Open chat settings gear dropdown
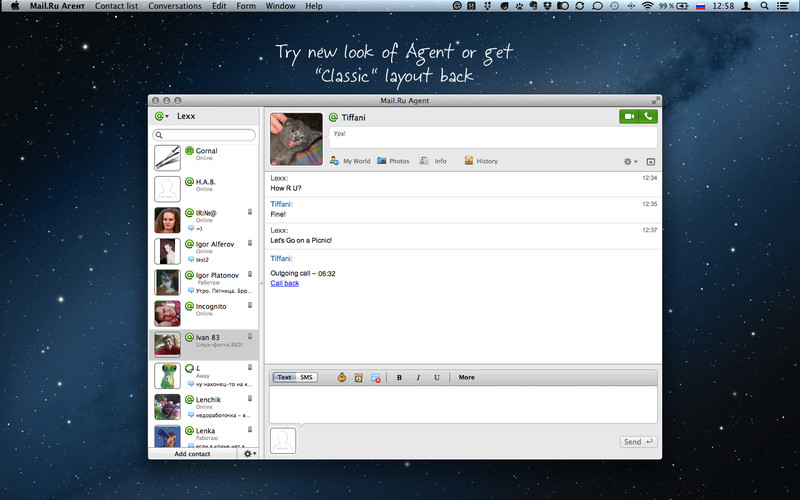 [x=630, y=161]
